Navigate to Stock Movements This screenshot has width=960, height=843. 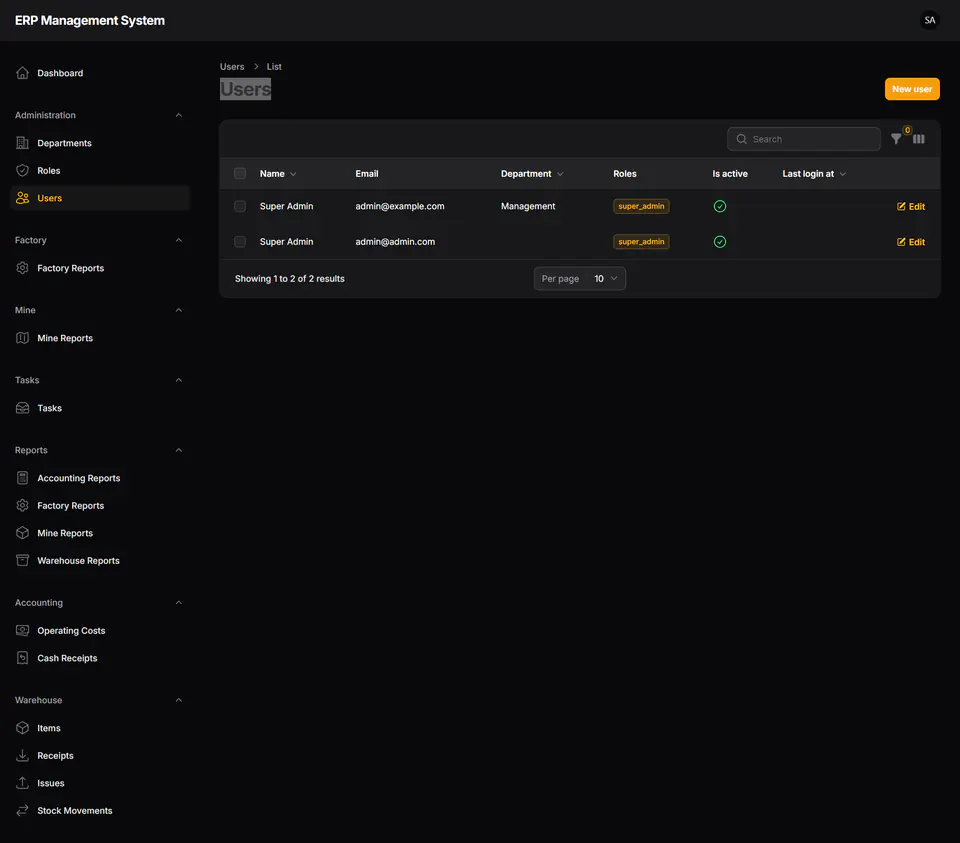[100, 810]
